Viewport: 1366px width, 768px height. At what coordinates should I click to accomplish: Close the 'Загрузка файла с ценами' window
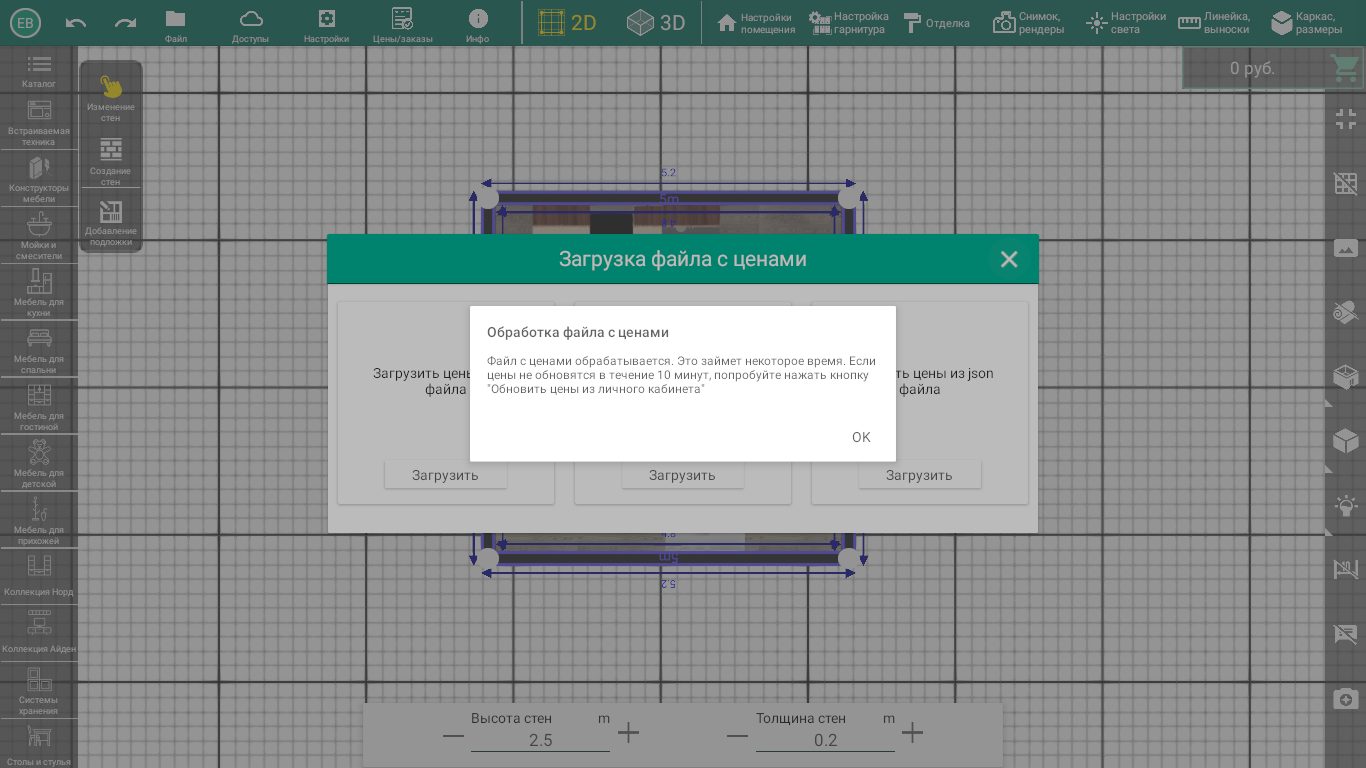tap(1009, 259)
